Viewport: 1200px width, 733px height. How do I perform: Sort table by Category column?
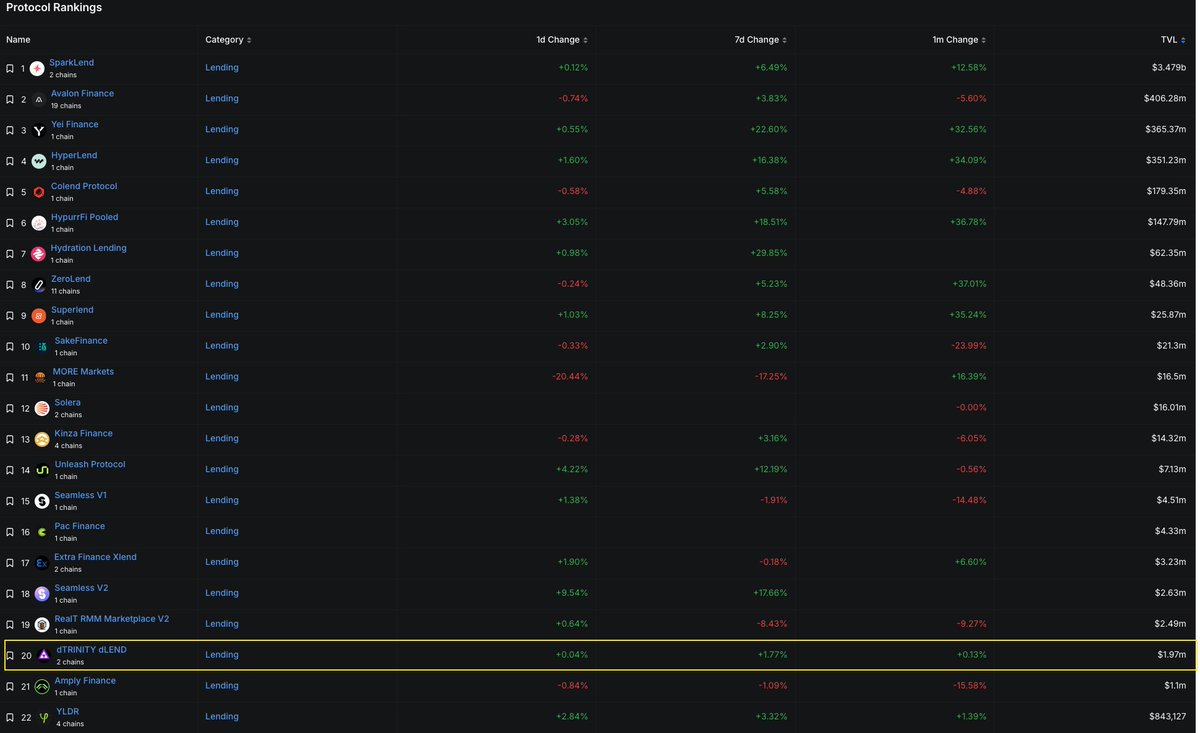[228, 40]
